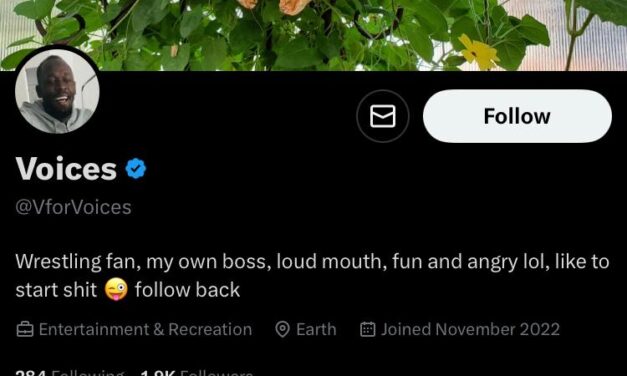Click Joined November 2022 text

[470, 330]
